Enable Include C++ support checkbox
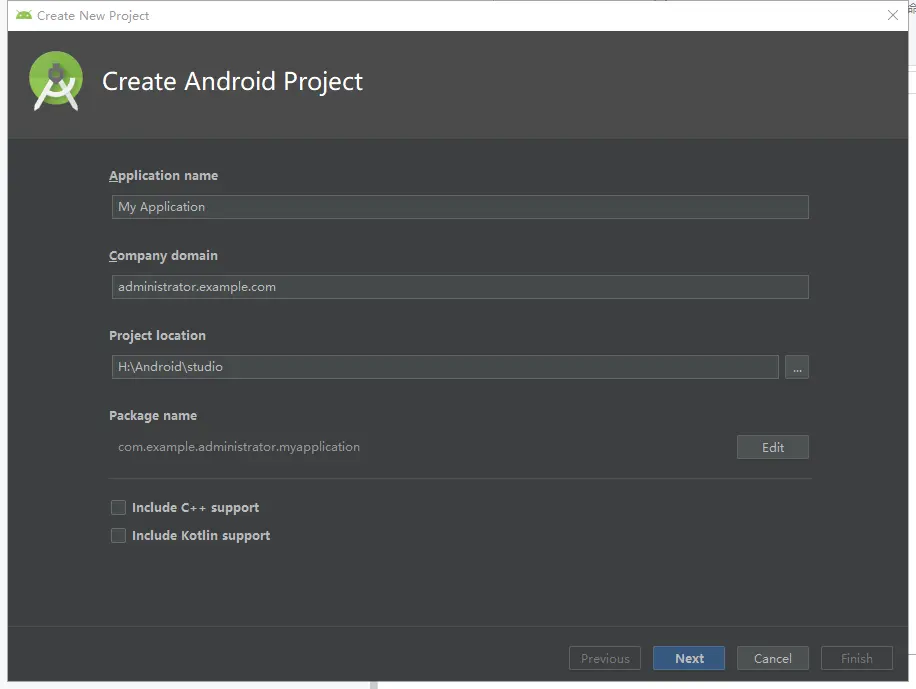916x689 pixels. [x=119, y=507]
